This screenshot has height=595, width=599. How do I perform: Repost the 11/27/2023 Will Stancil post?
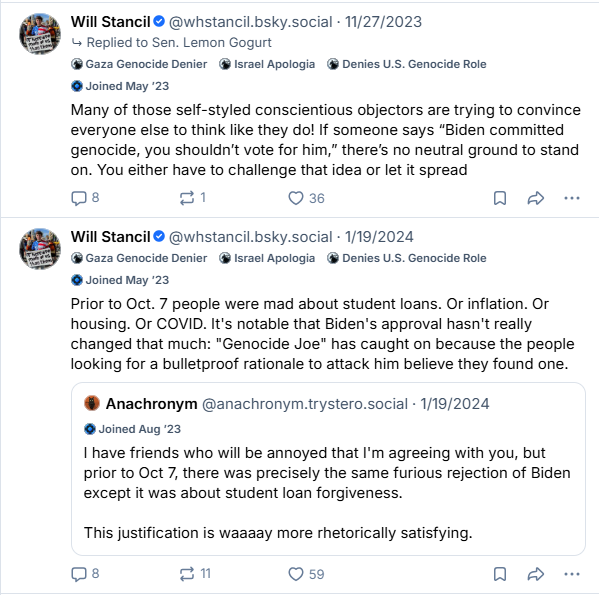(x=187, y=198)
